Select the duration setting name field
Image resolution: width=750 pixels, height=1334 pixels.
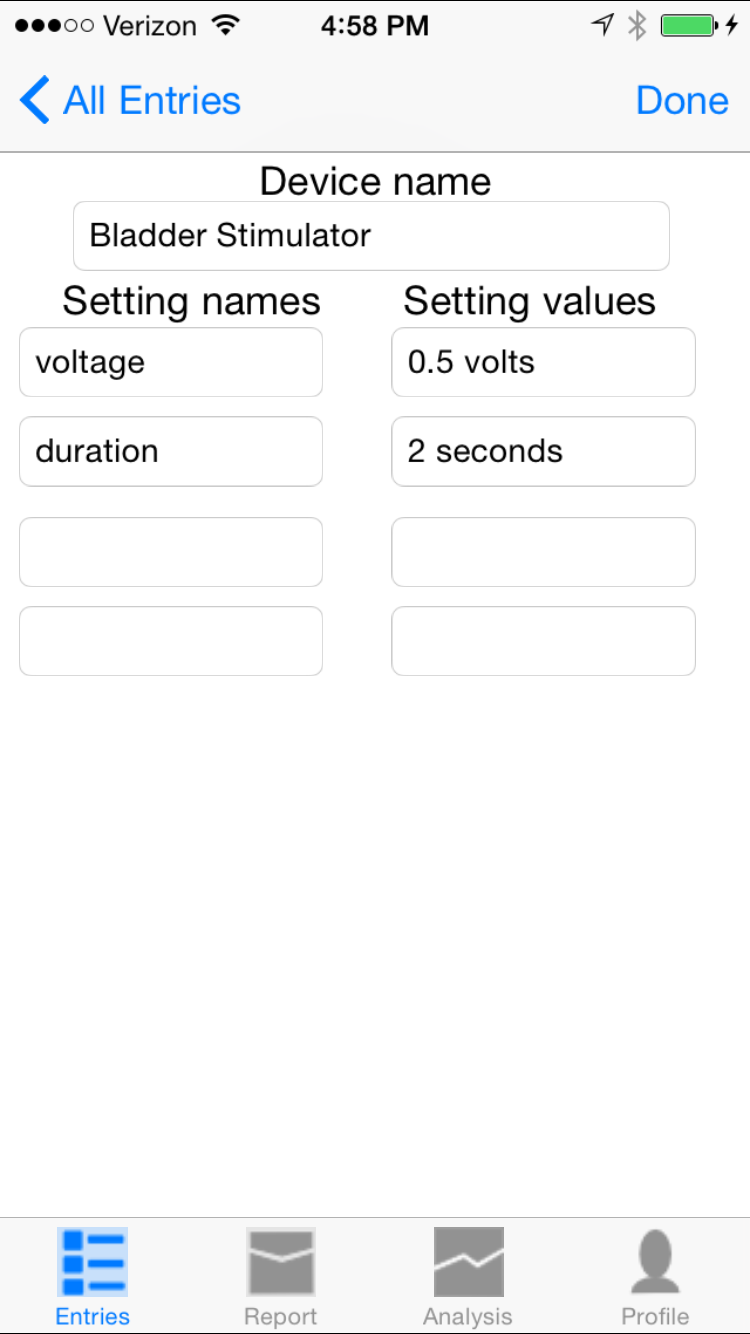(171, 451)
